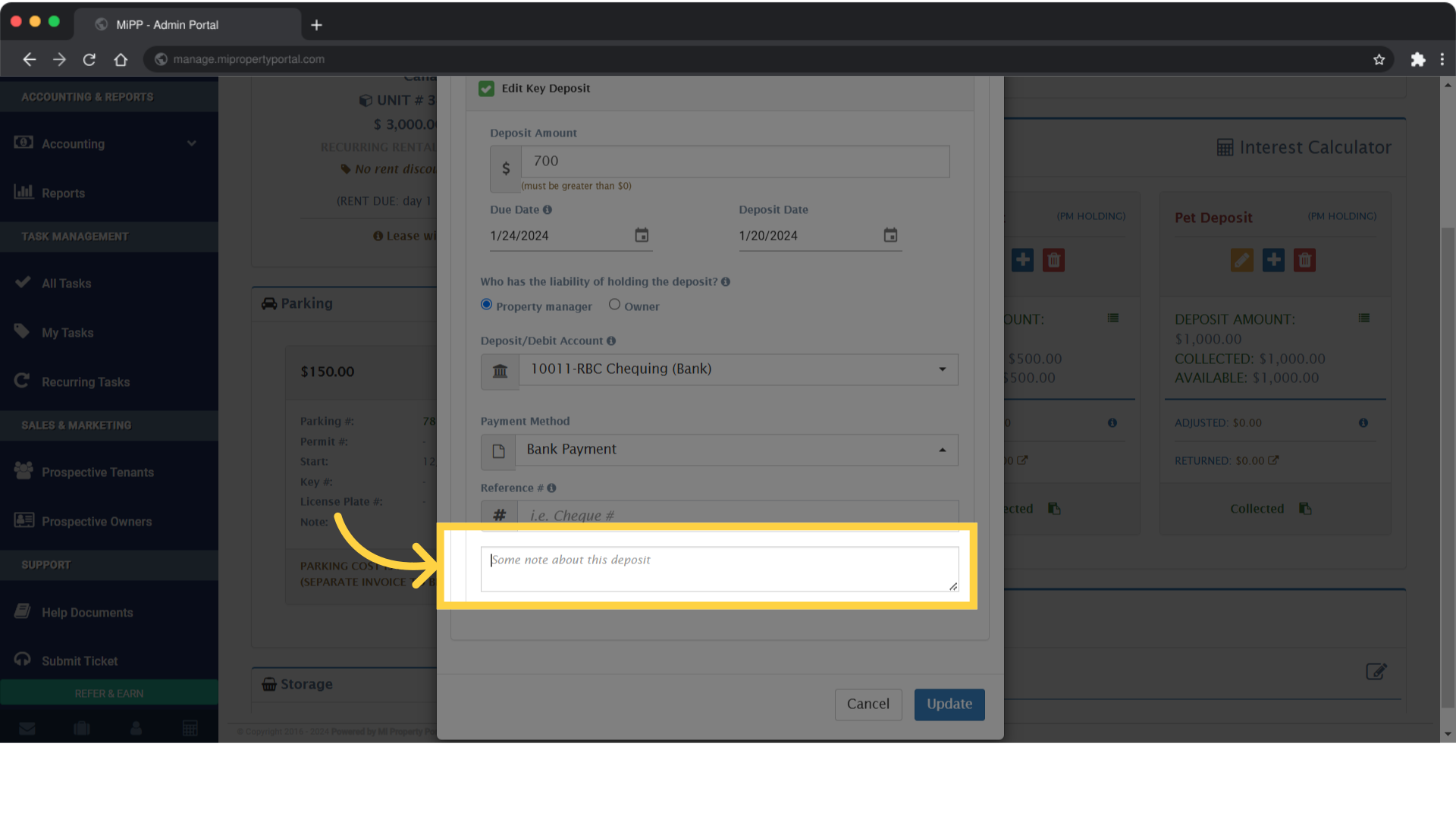Click sidebar bottom calculator icon
1456x819 pixels.
(190, 730)
